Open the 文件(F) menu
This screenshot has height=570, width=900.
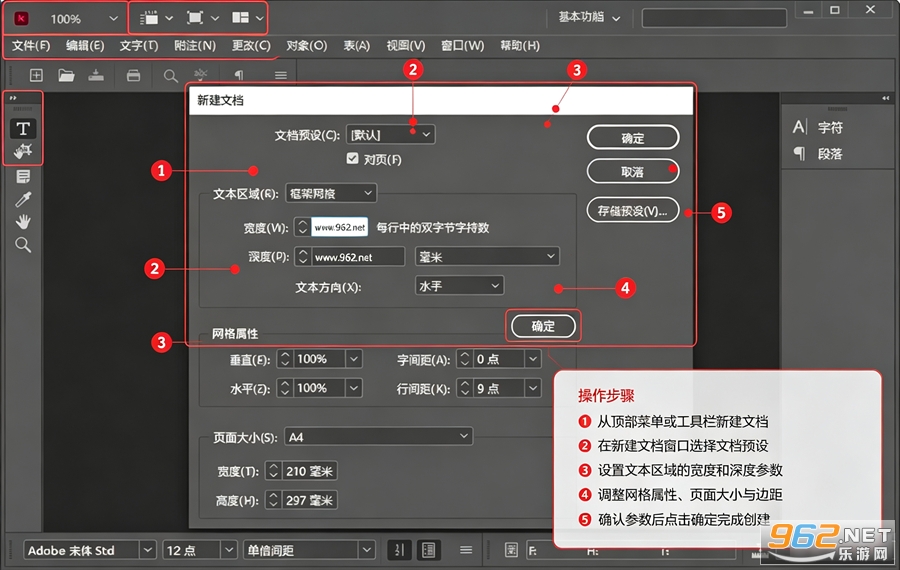[31, 45]
